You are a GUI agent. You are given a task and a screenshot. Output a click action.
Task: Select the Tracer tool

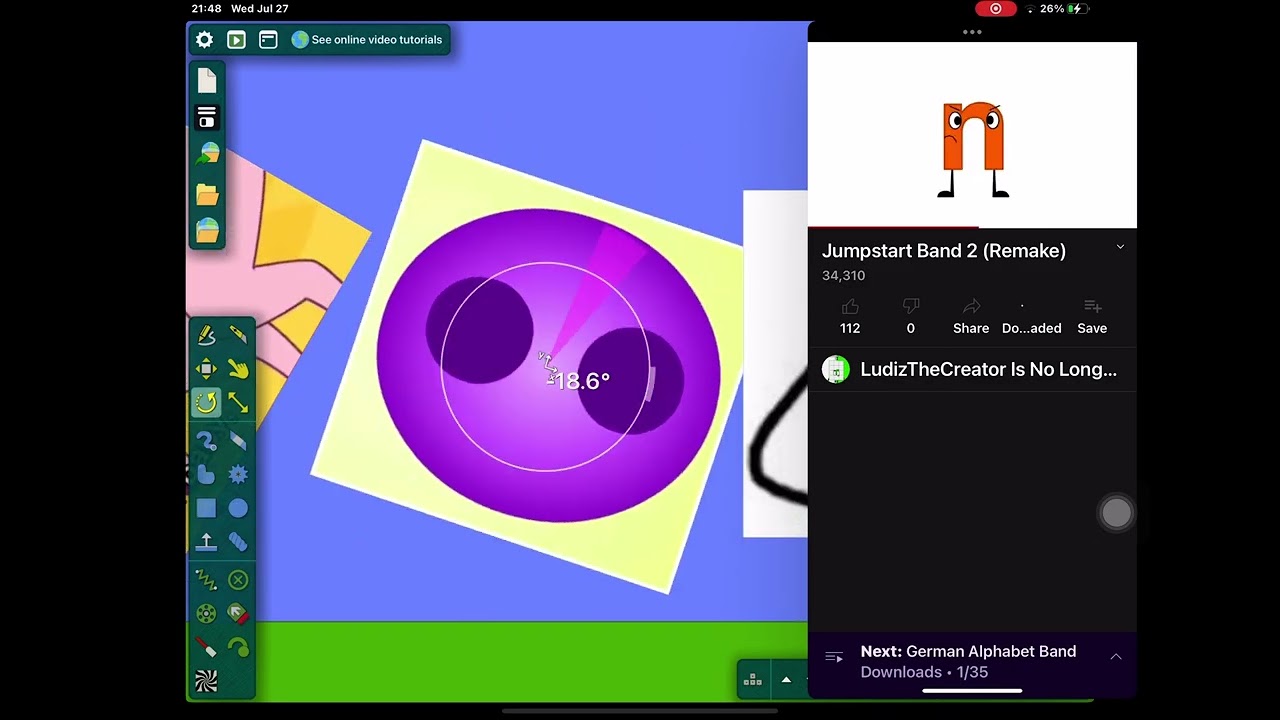(238, 647)
